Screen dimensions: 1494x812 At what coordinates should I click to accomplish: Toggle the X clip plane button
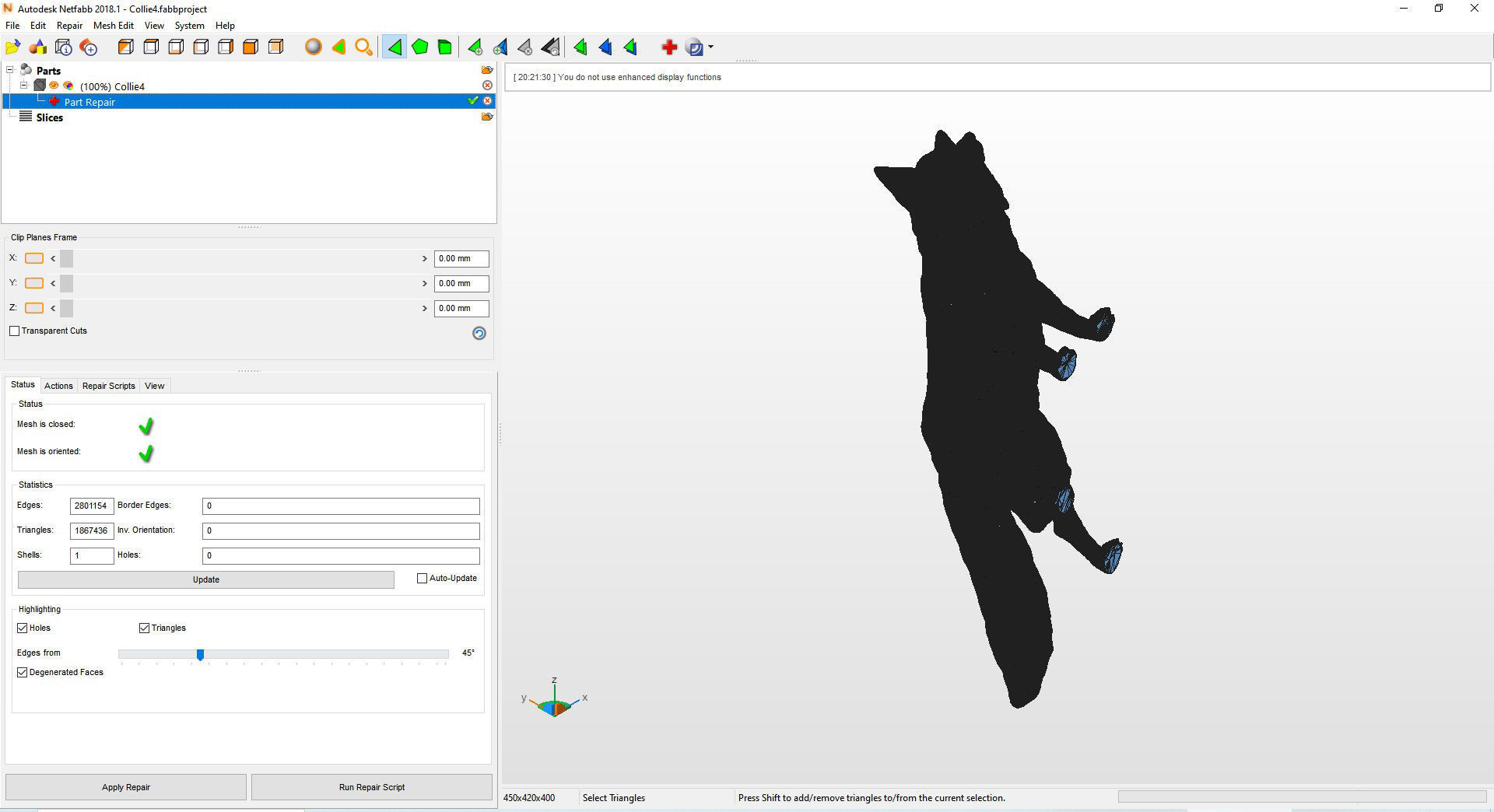point(34,258)
